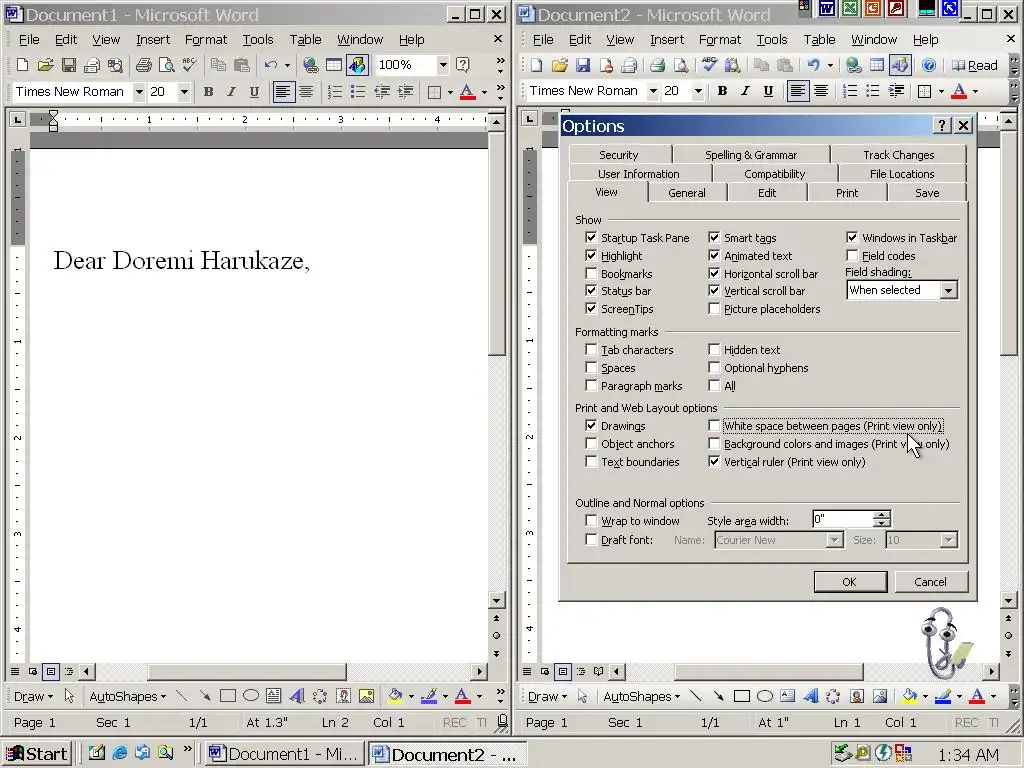1024x768 pixels.
Task: Switch to Spelling & Grammar tab
Action: click(x=751, y=155)
